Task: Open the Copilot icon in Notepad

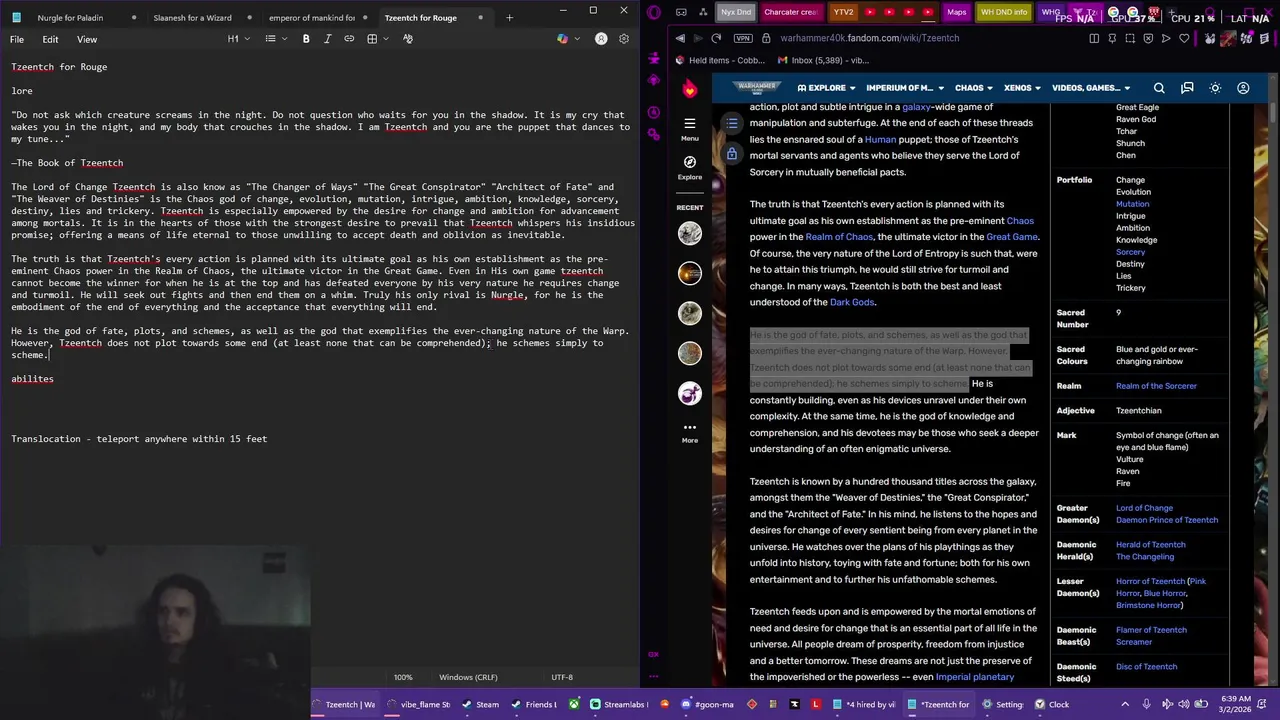Action: 562,39
